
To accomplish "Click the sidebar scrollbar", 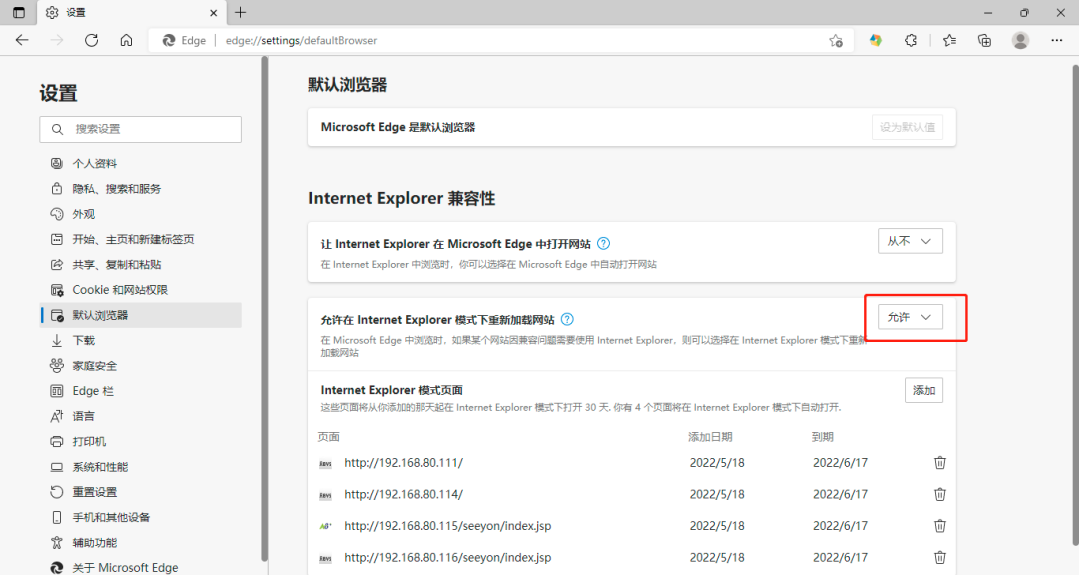I will pos(264,310).
